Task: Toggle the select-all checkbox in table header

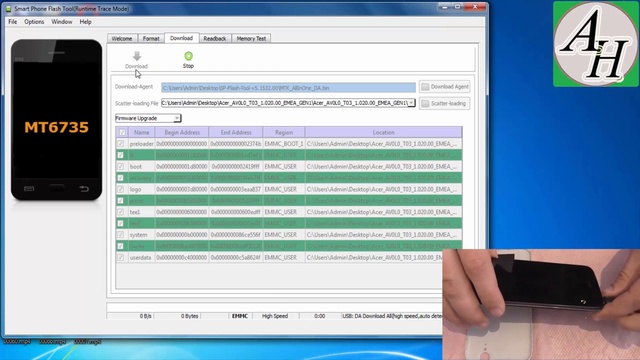Action: pos(122,132)
